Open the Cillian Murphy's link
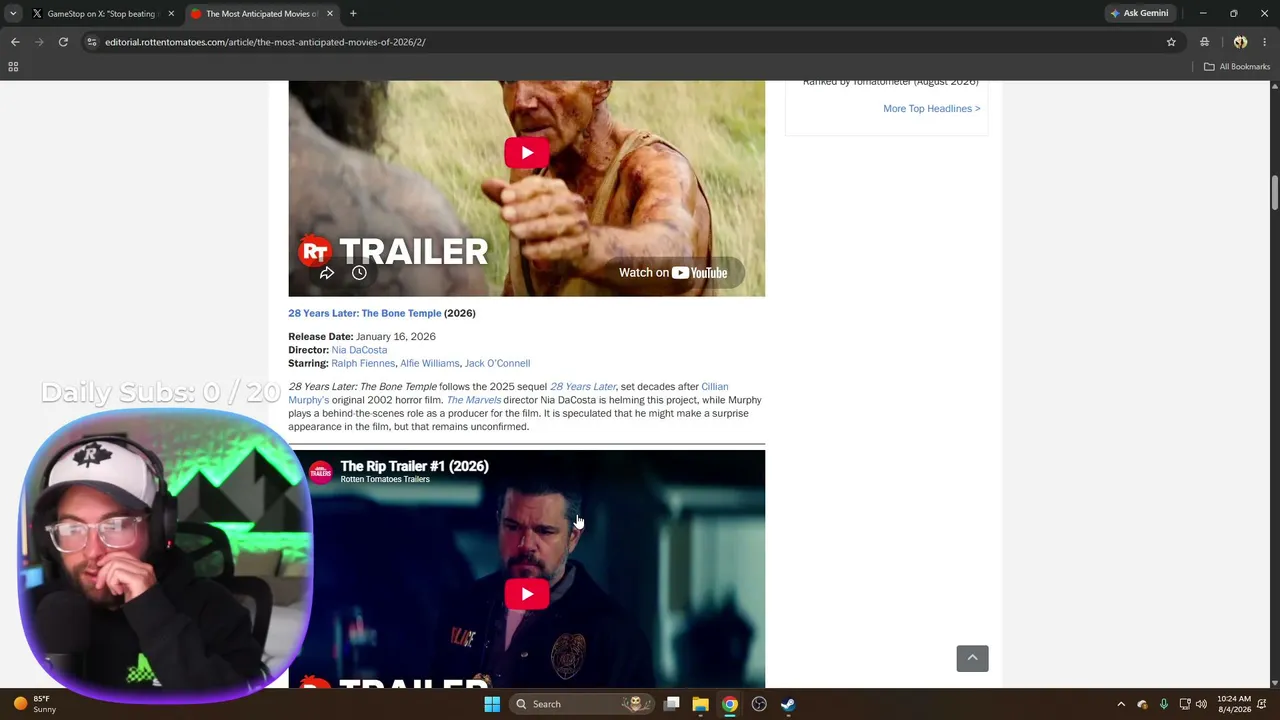Screen dimensions: 1280x720 pyautogui.click(x=508, y=393)
